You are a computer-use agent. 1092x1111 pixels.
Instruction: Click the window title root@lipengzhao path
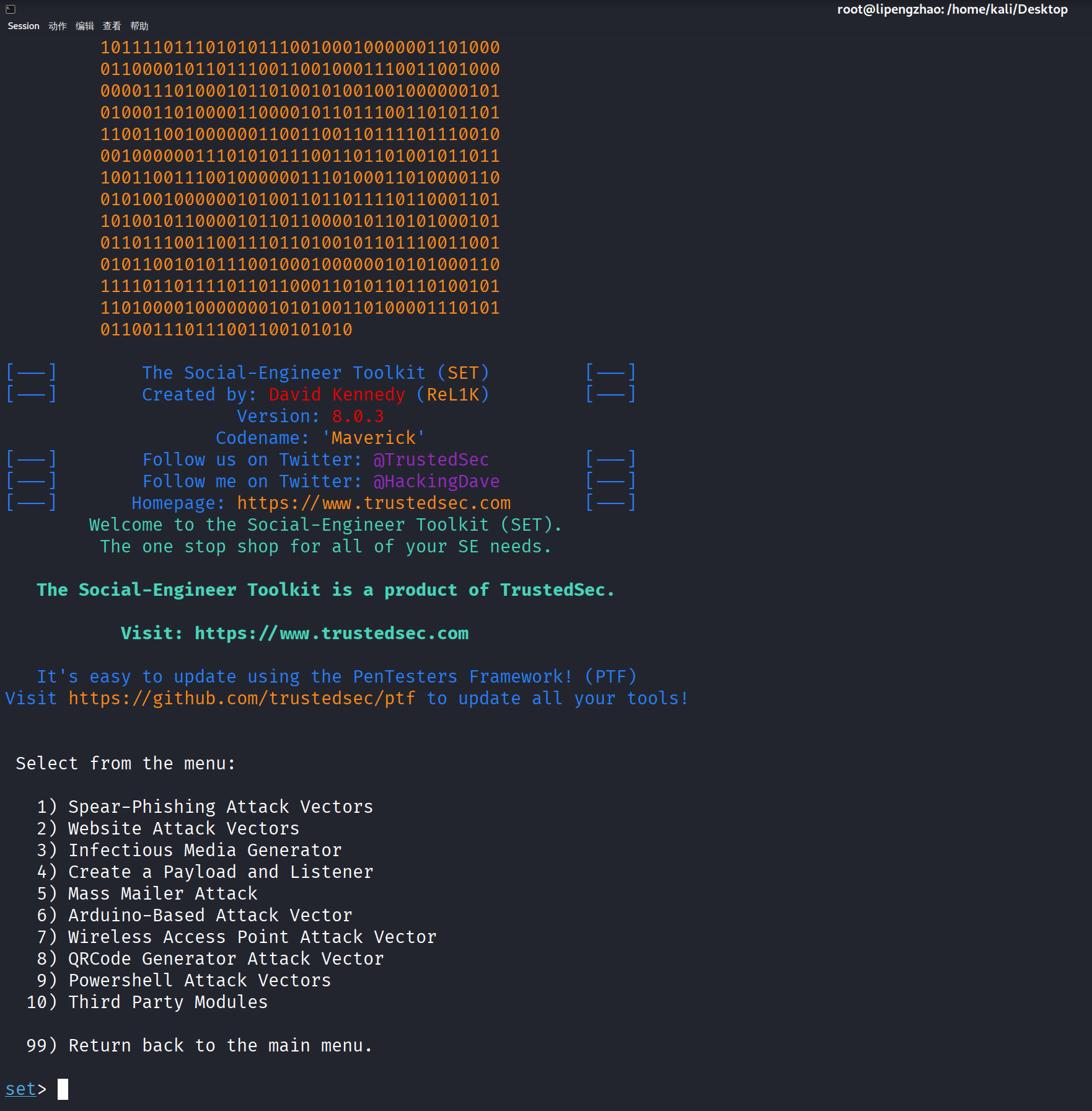pos(953,9)
